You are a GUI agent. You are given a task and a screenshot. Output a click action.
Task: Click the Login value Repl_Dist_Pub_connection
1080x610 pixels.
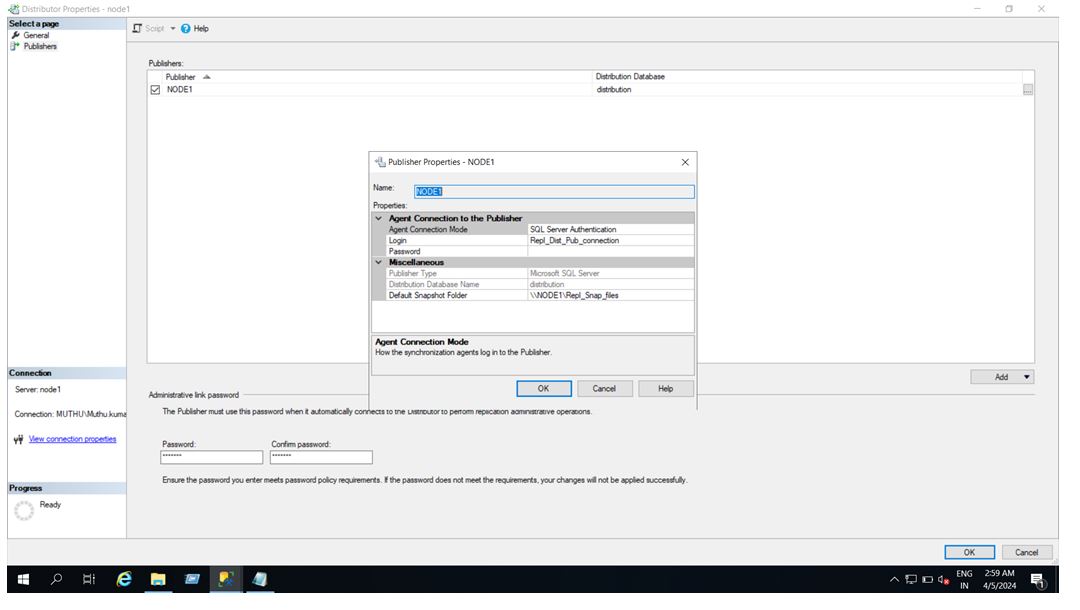[x=610, y=240]
